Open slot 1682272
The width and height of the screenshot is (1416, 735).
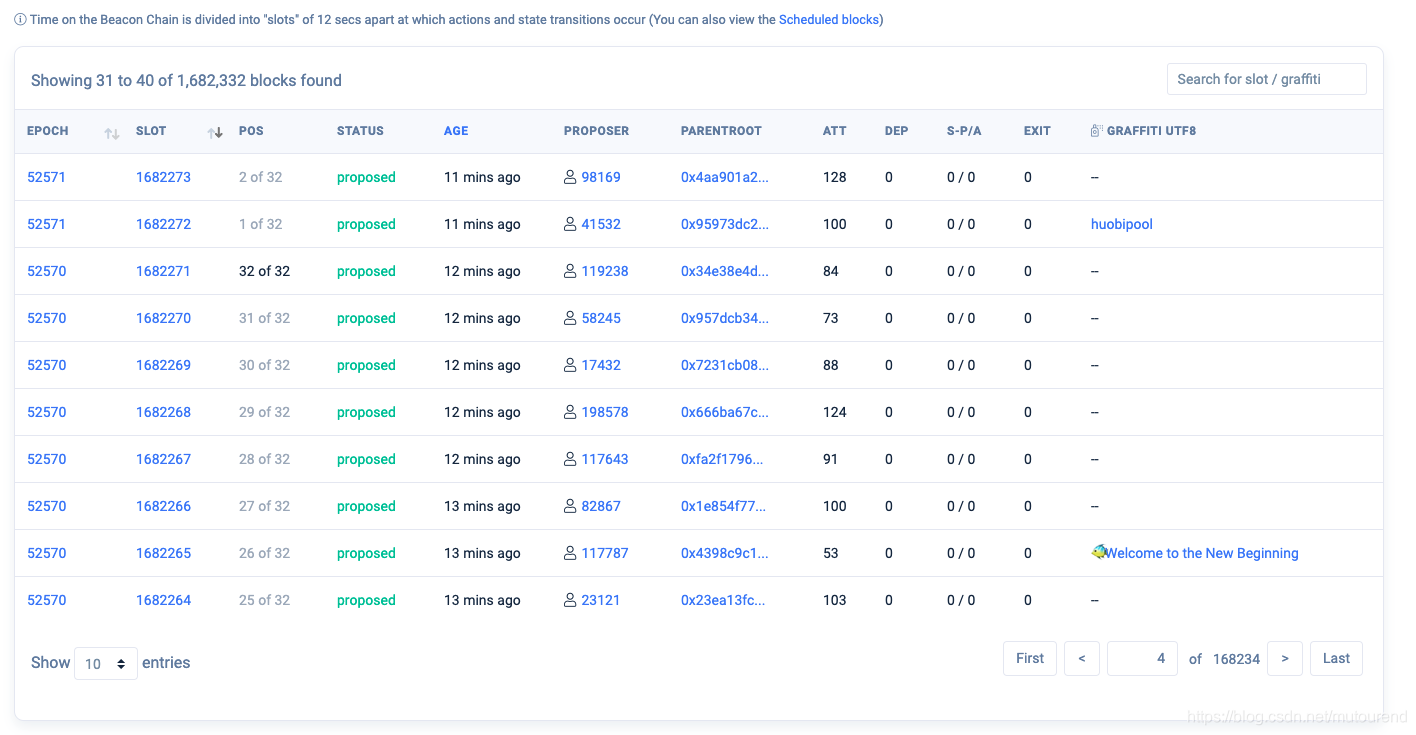point(163,224)
